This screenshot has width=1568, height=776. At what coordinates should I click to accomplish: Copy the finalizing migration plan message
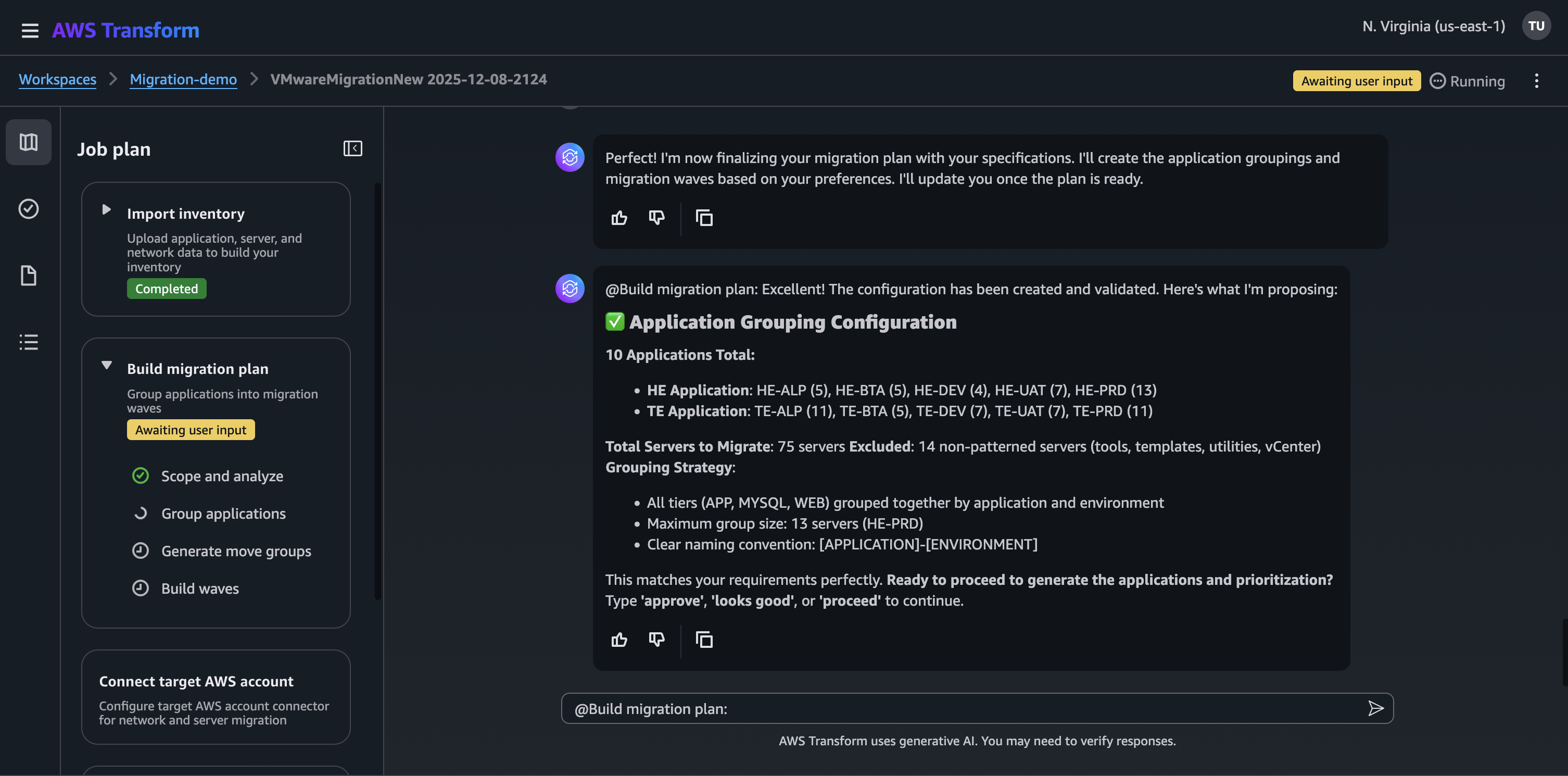704,218
